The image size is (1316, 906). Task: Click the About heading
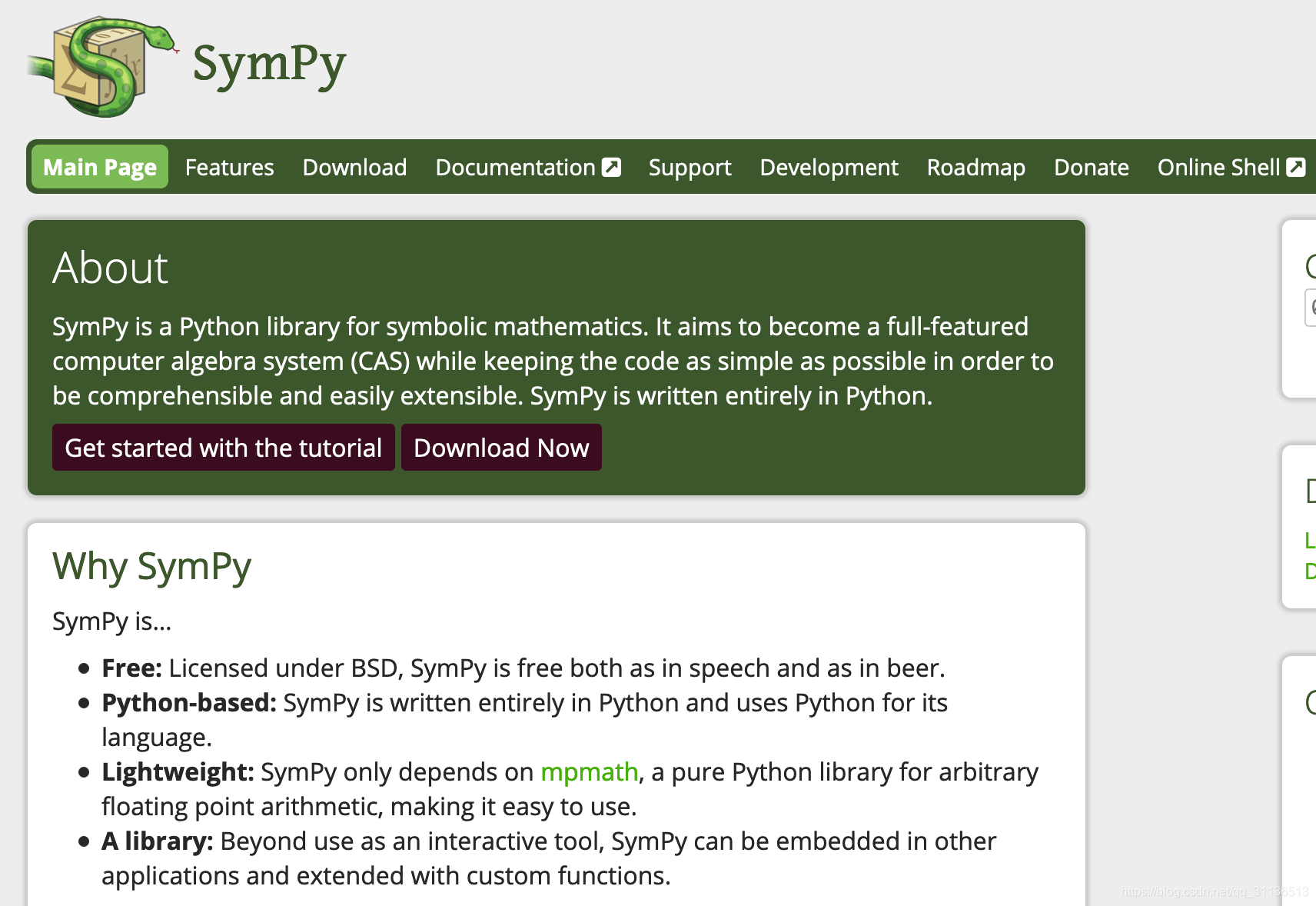pyautogui.click(x=110, y=268)
